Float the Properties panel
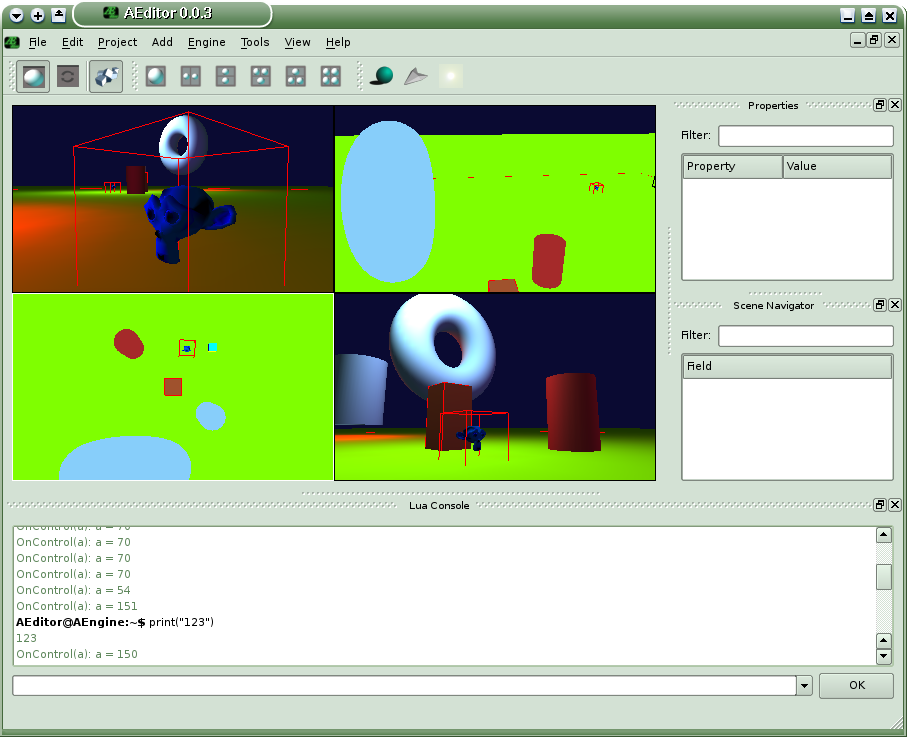 (x=880, y=105)
